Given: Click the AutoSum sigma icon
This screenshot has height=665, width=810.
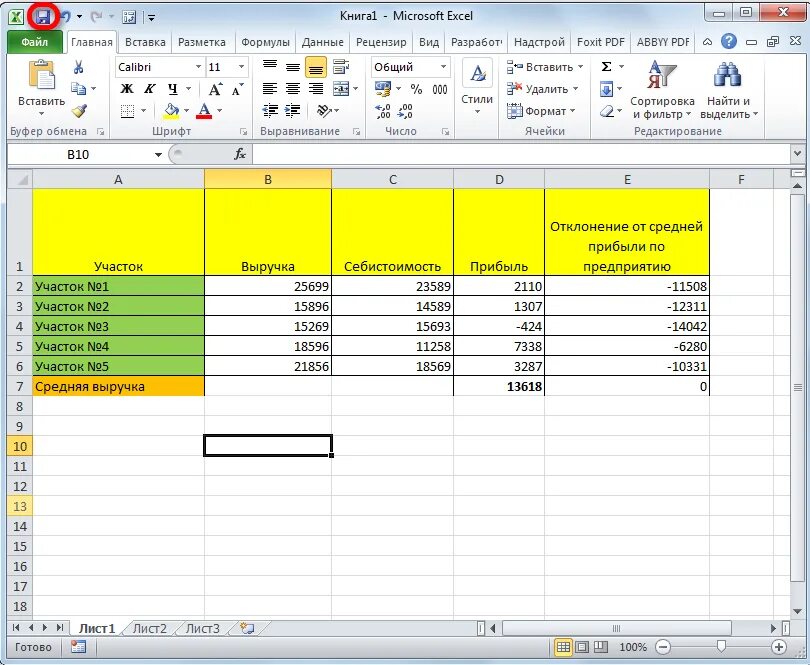Looking at the screenshot, I should [x=606, y=67].
